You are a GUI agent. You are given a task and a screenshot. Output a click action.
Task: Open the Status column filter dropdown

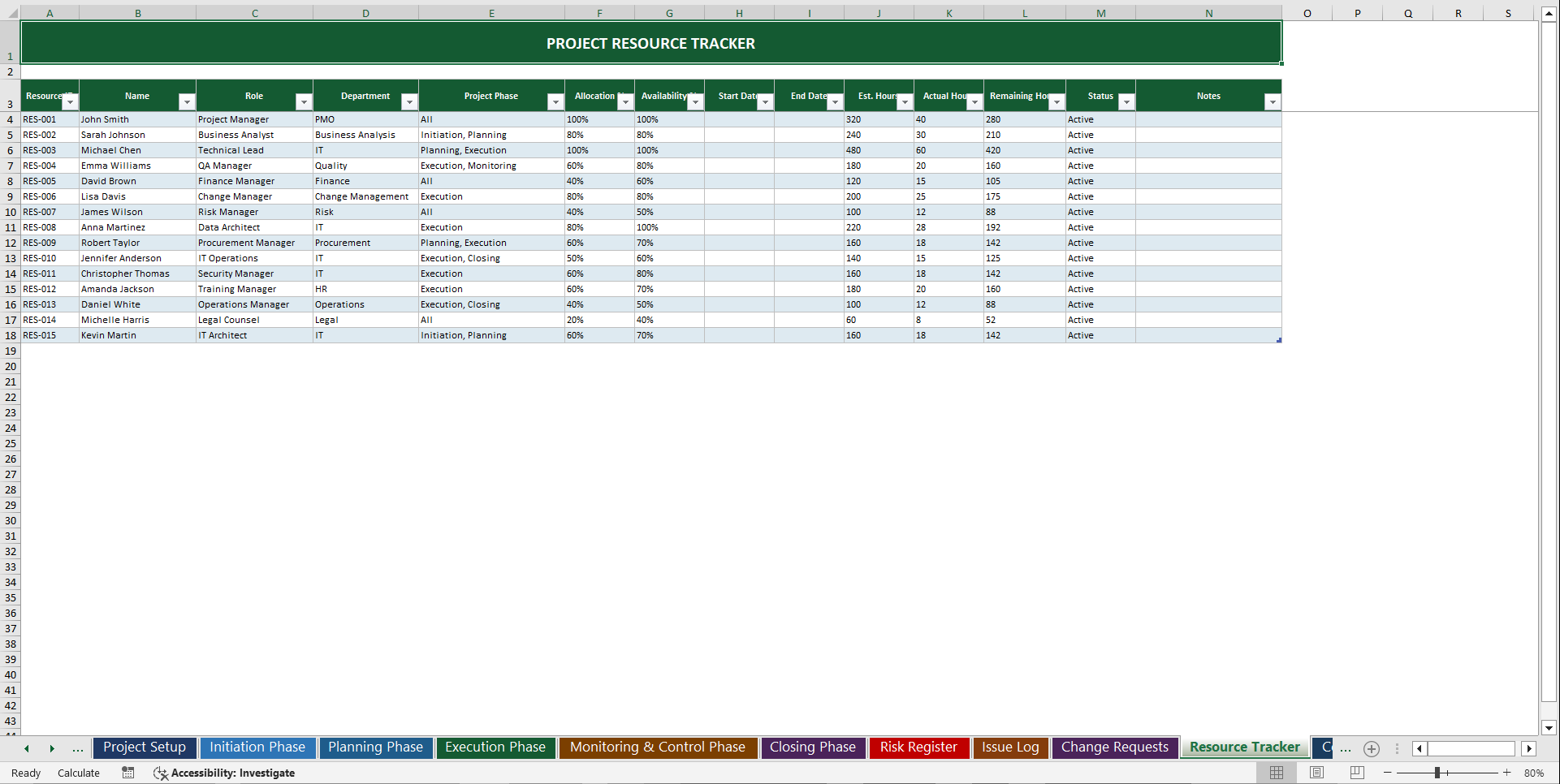pyautogui.click(x=1126, y=102)
